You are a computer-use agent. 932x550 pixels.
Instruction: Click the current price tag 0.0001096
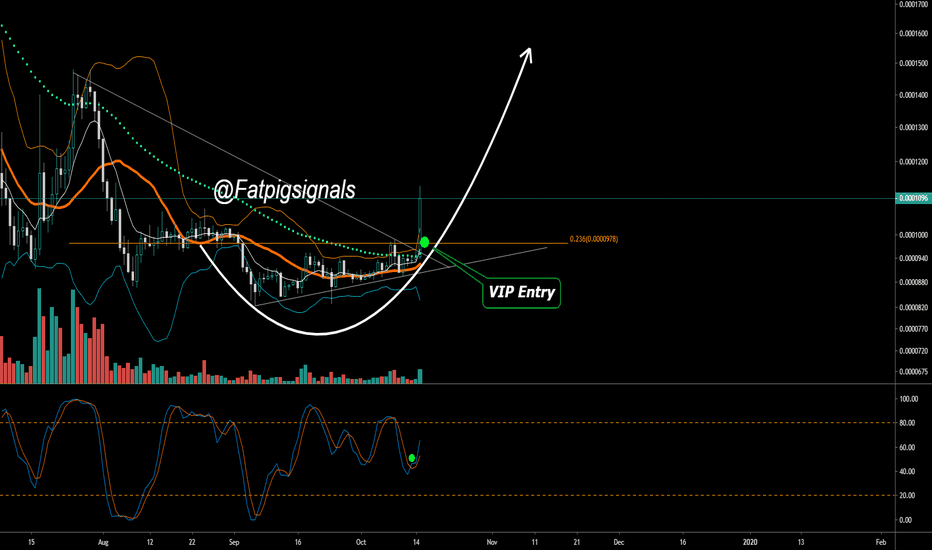(914, 199)
